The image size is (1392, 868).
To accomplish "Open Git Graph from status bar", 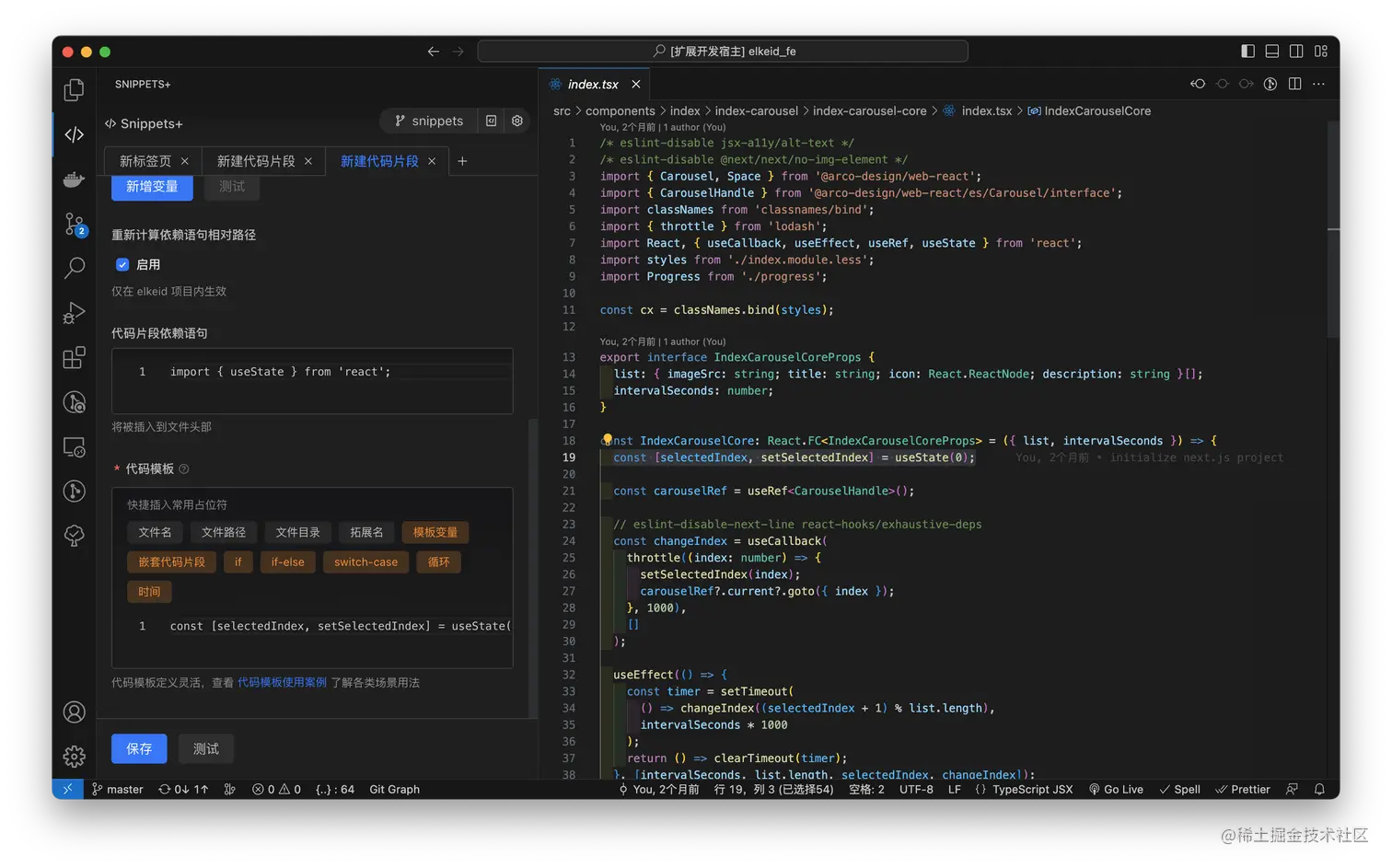I will [x=394, y=790].
